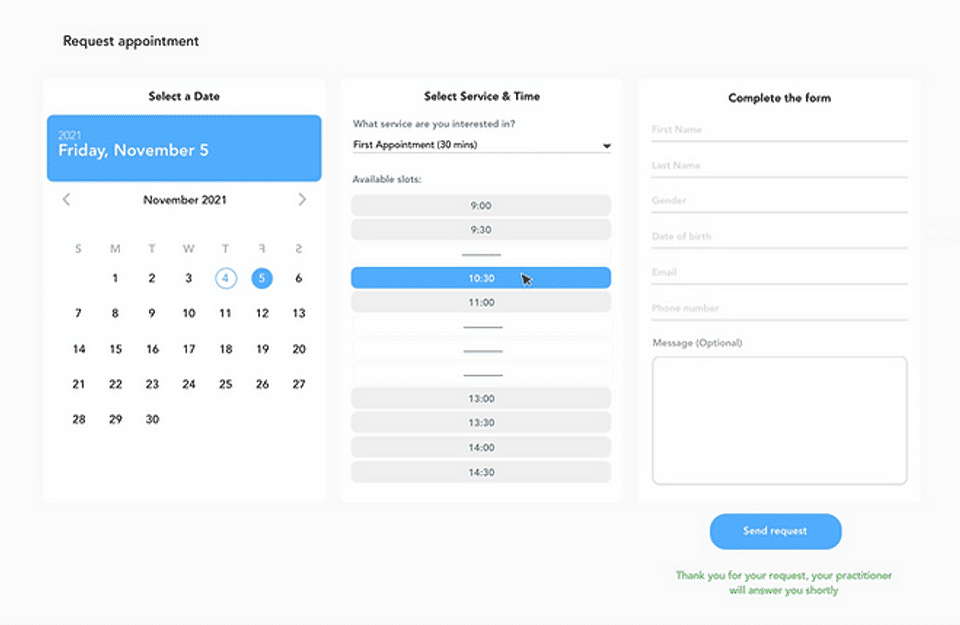This screenshot has width=960, height=625.
Task: Go to next month arrow
Action: tap(302, 200)
